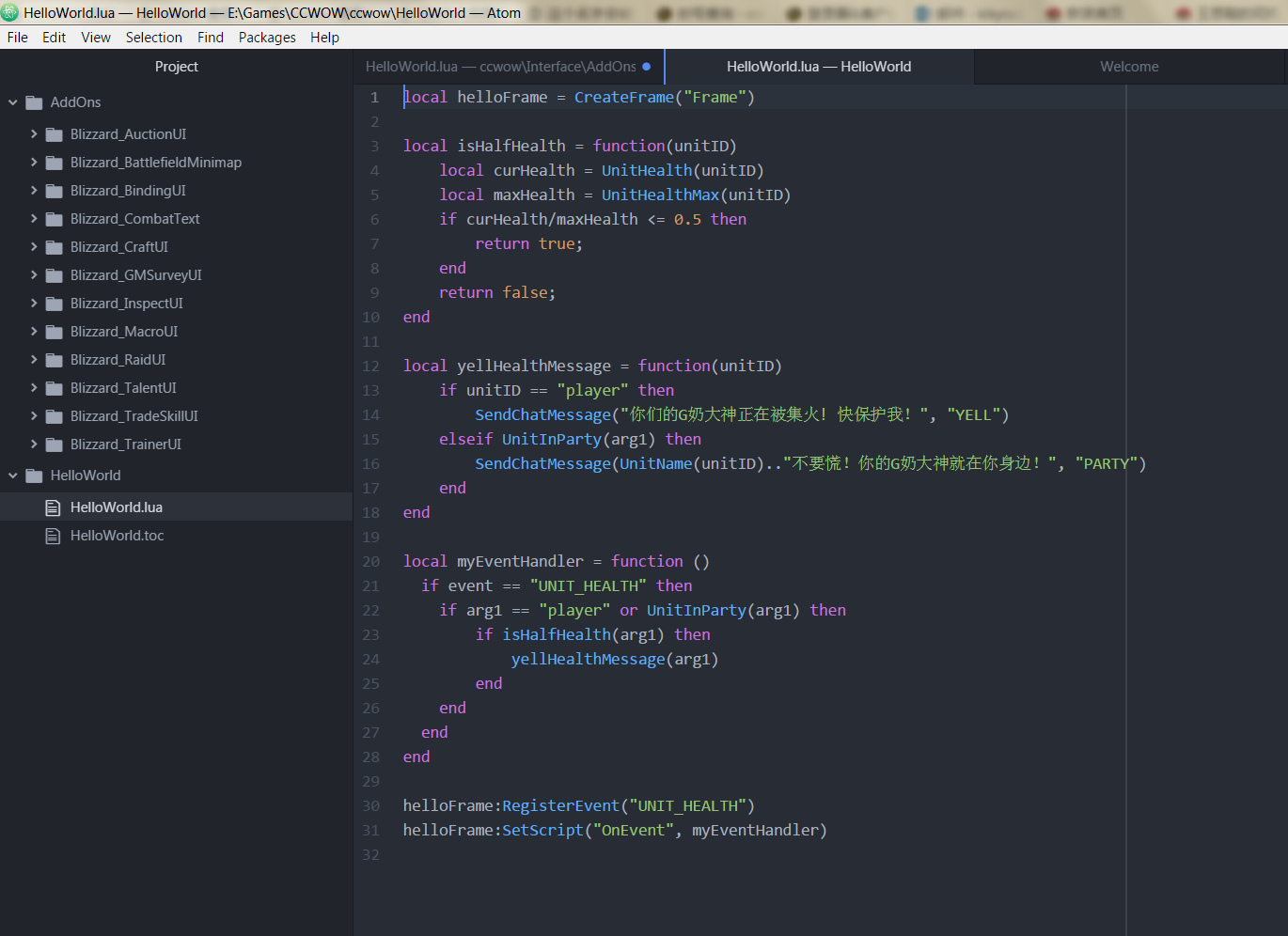Open the Packages menu
This screenshot has width=1288, height=936.
267,38
